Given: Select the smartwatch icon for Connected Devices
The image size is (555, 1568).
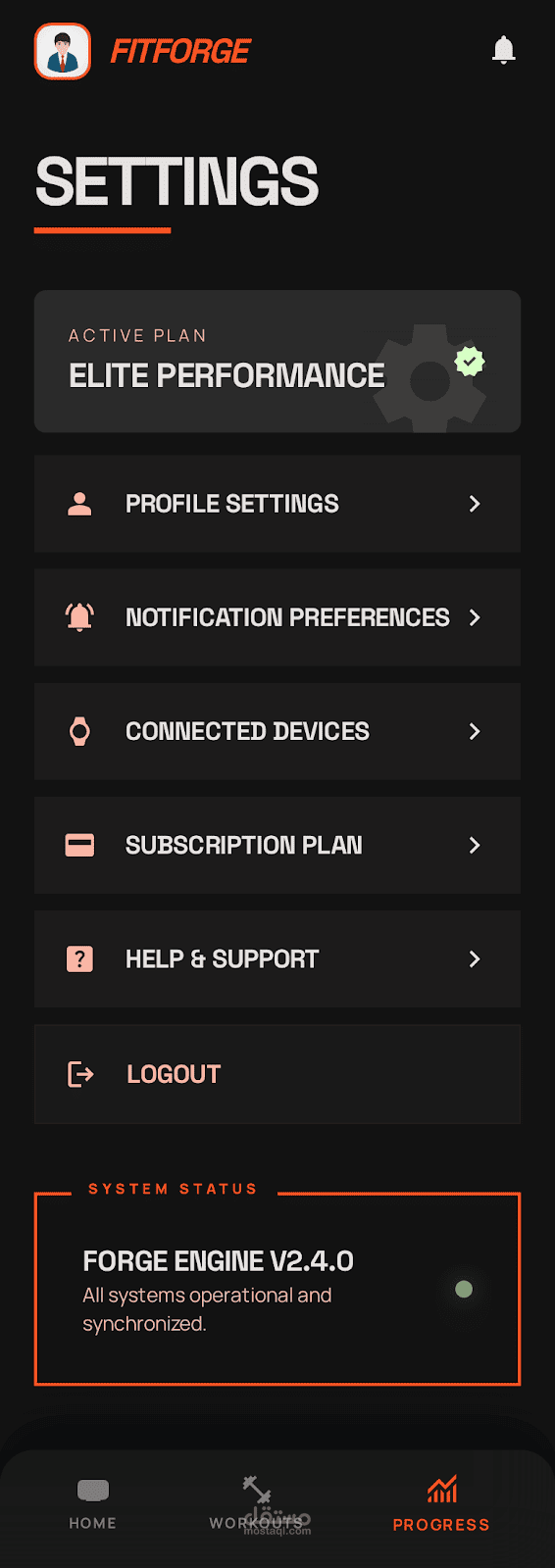Looking at the screenshot, I should tap(79, 731).
